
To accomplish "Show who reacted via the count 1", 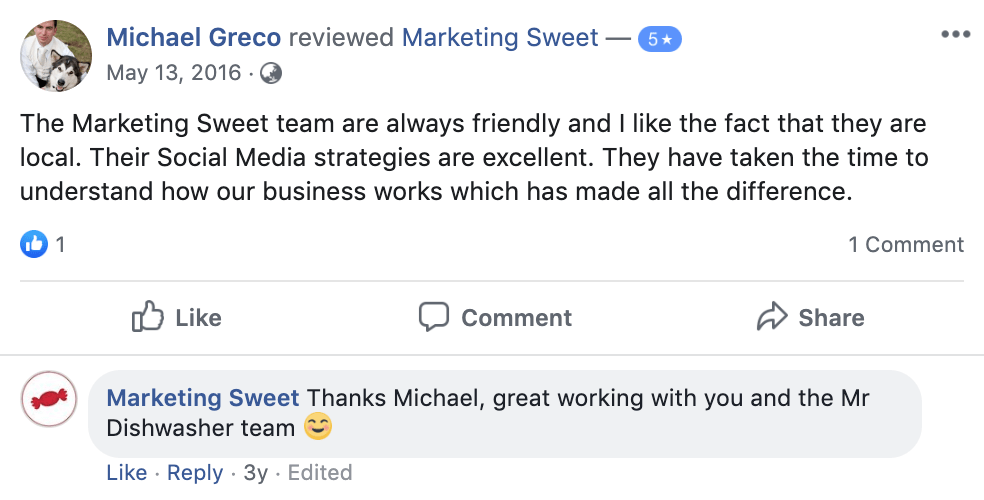I will point(60,244).
